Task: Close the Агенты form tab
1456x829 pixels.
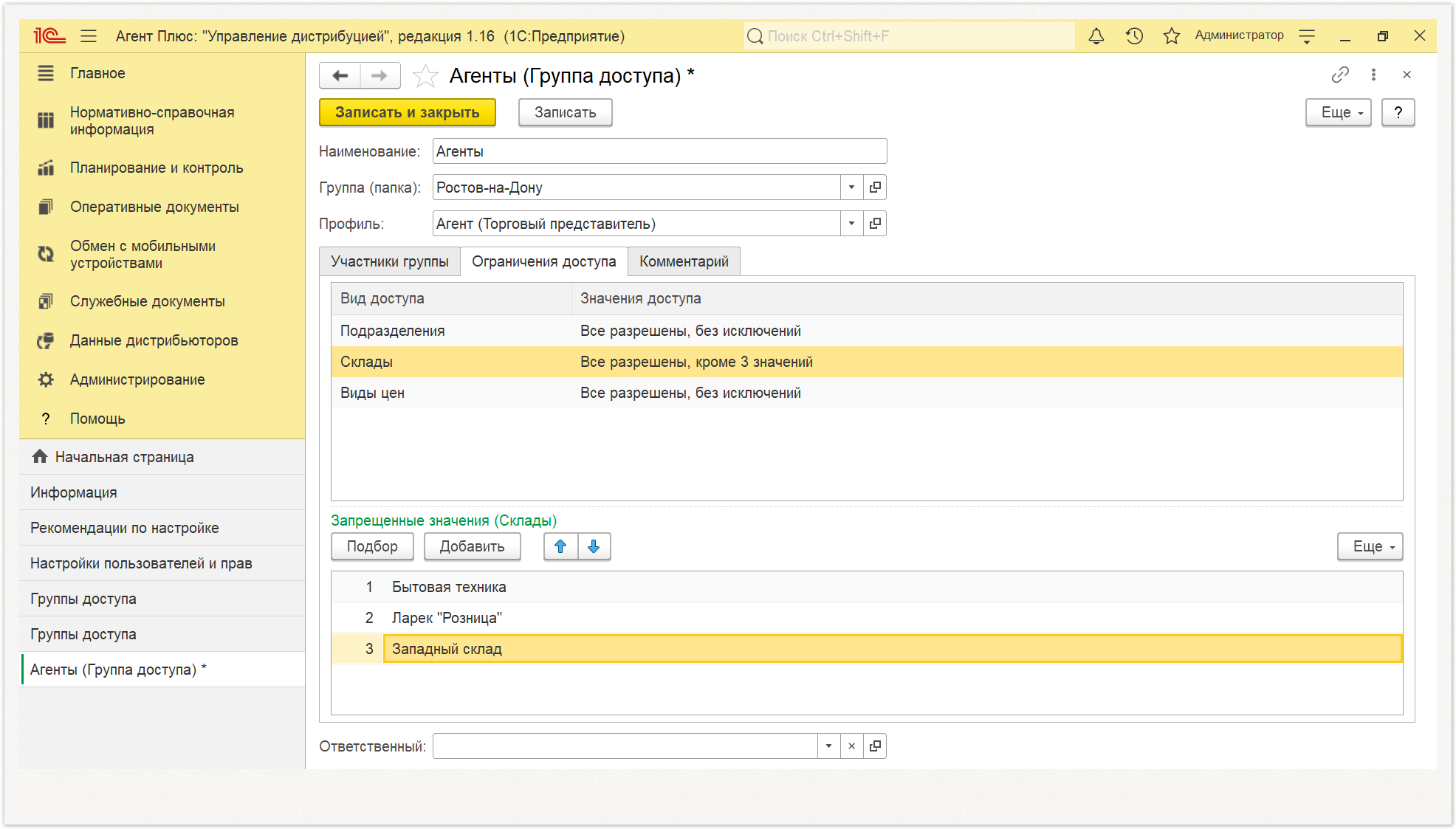Action: coord(1407,75)
